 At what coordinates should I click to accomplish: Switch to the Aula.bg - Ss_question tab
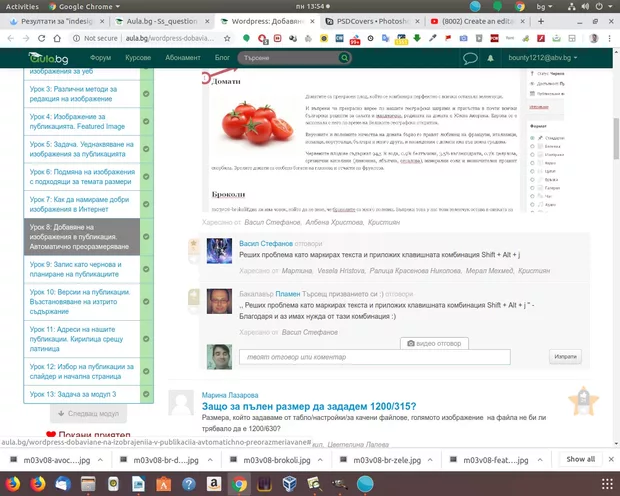[x=162, y=21]
